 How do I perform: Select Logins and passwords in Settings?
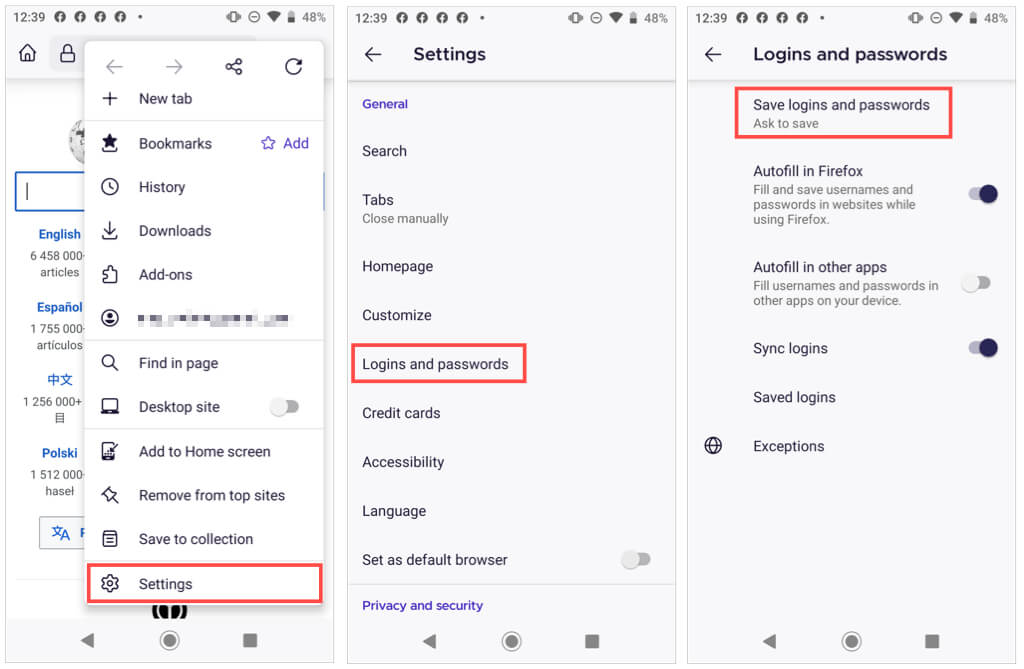pos(438,364)
